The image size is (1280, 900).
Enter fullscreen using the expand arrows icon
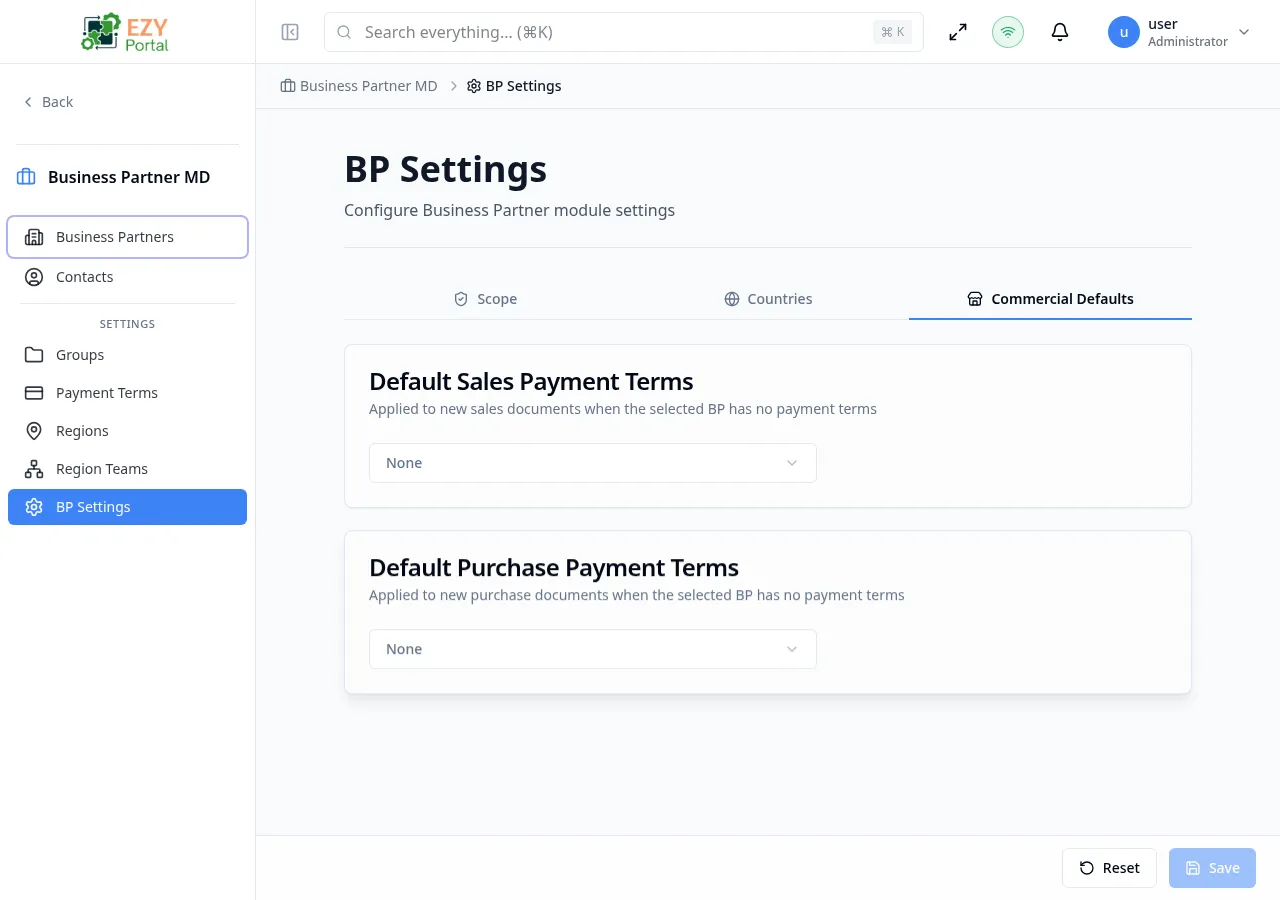tap(957, 31)
